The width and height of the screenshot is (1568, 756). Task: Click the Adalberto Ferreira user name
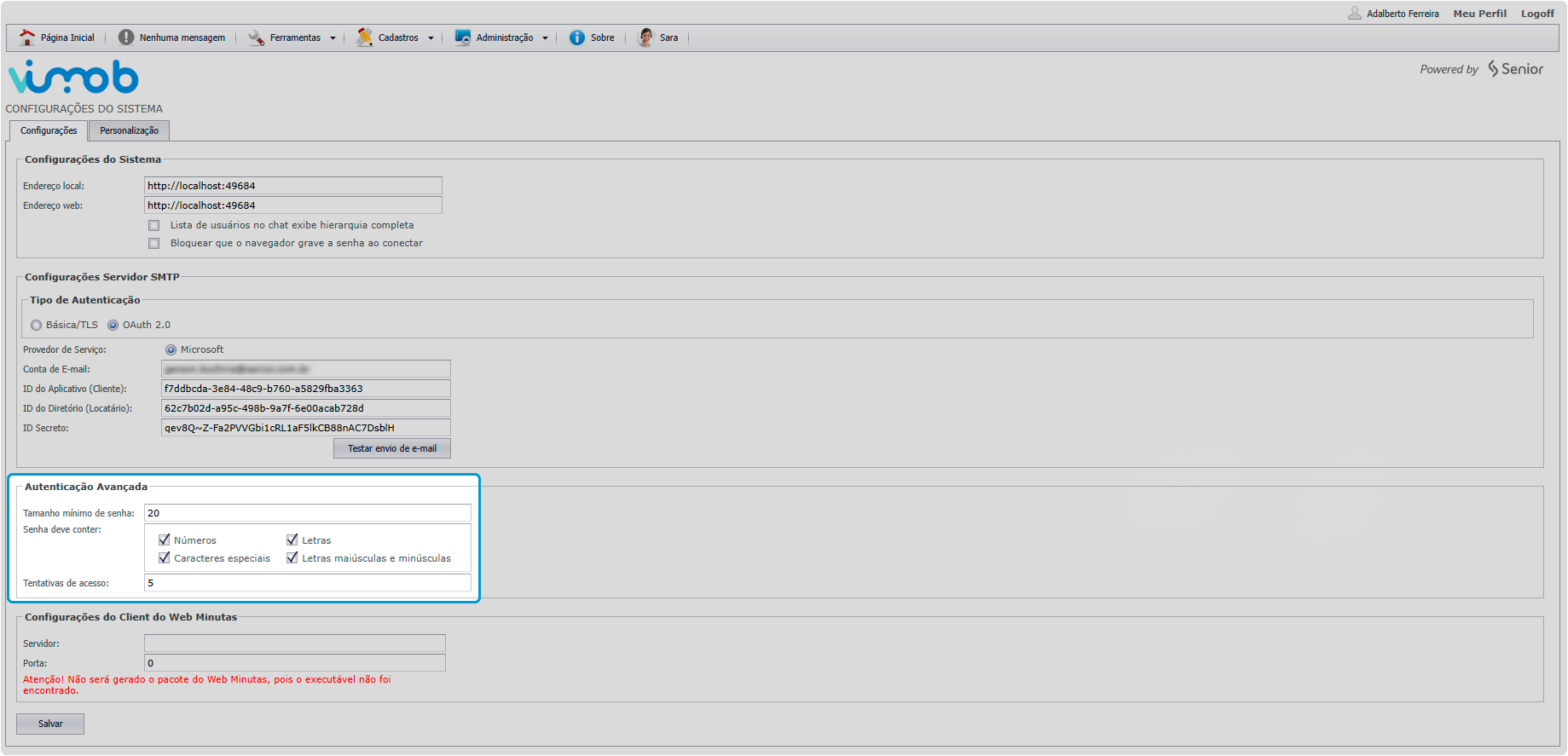1403,14
